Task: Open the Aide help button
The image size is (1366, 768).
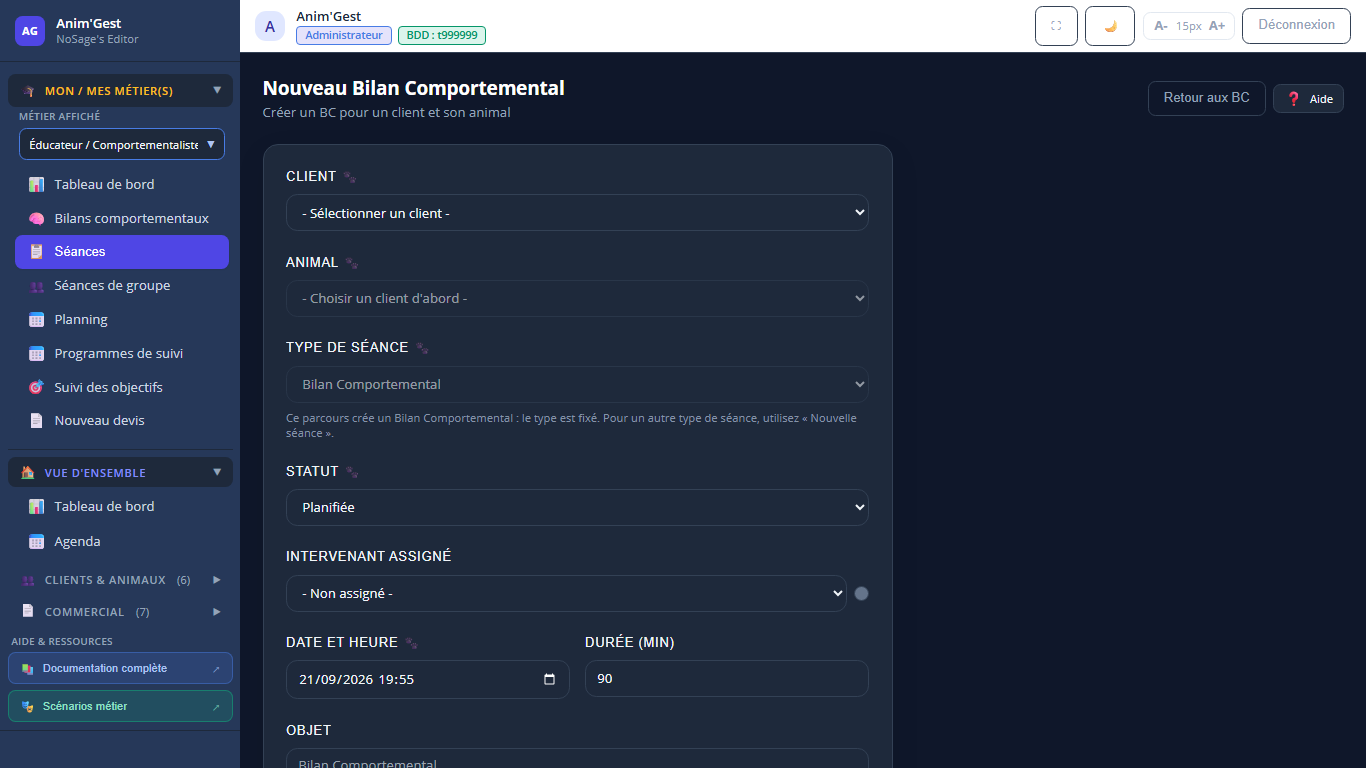Action: (1308, 99)
